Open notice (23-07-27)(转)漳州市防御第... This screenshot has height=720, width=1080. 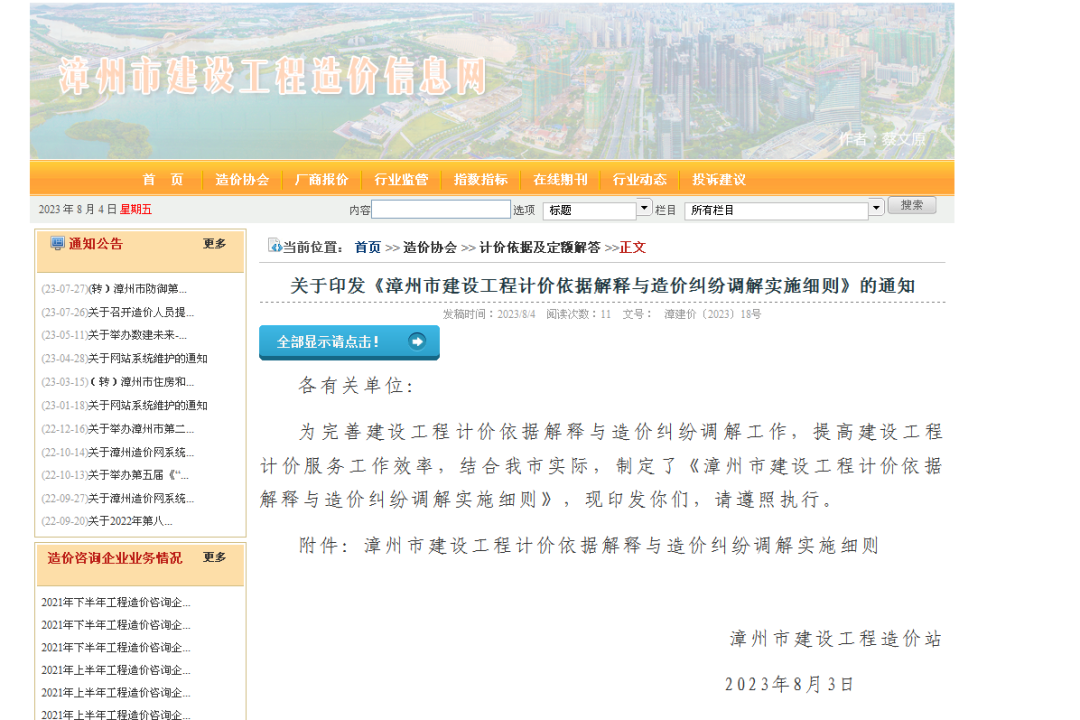(x=114, y=289)
